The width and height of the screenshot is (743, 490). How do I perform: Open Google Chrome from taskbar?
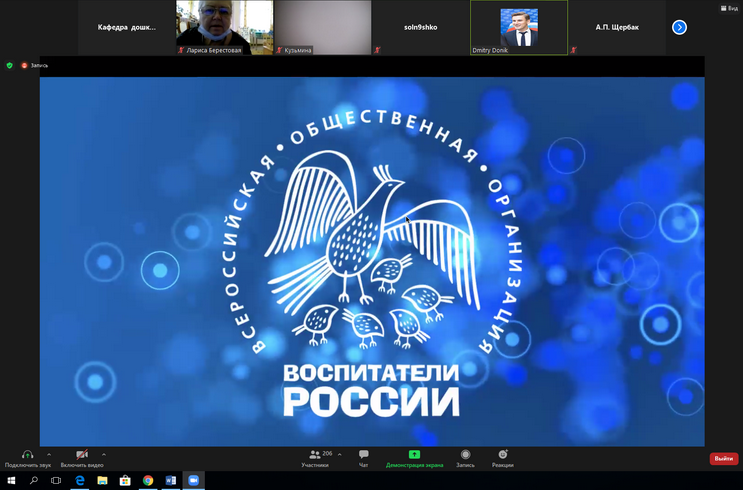point(148,481)
